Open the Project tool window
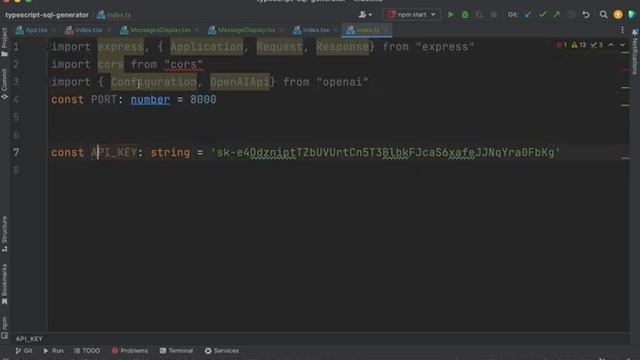This screenshot has width=640, height=360. tap(4, 42)
